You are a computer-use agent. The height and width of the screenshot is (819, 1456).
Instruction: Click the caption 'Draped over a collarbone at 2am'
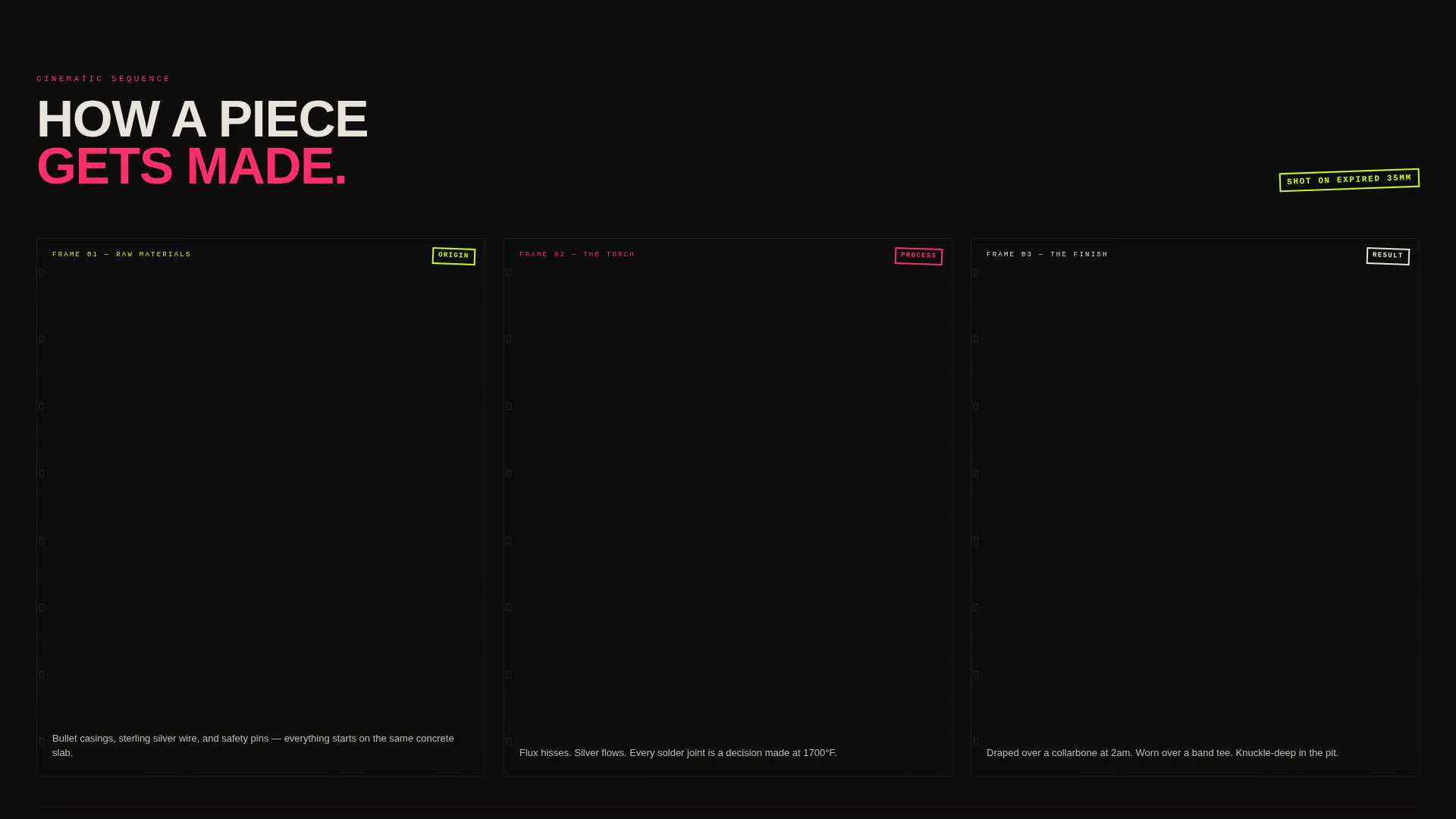pyautogui.click(x=1162, y=753)
